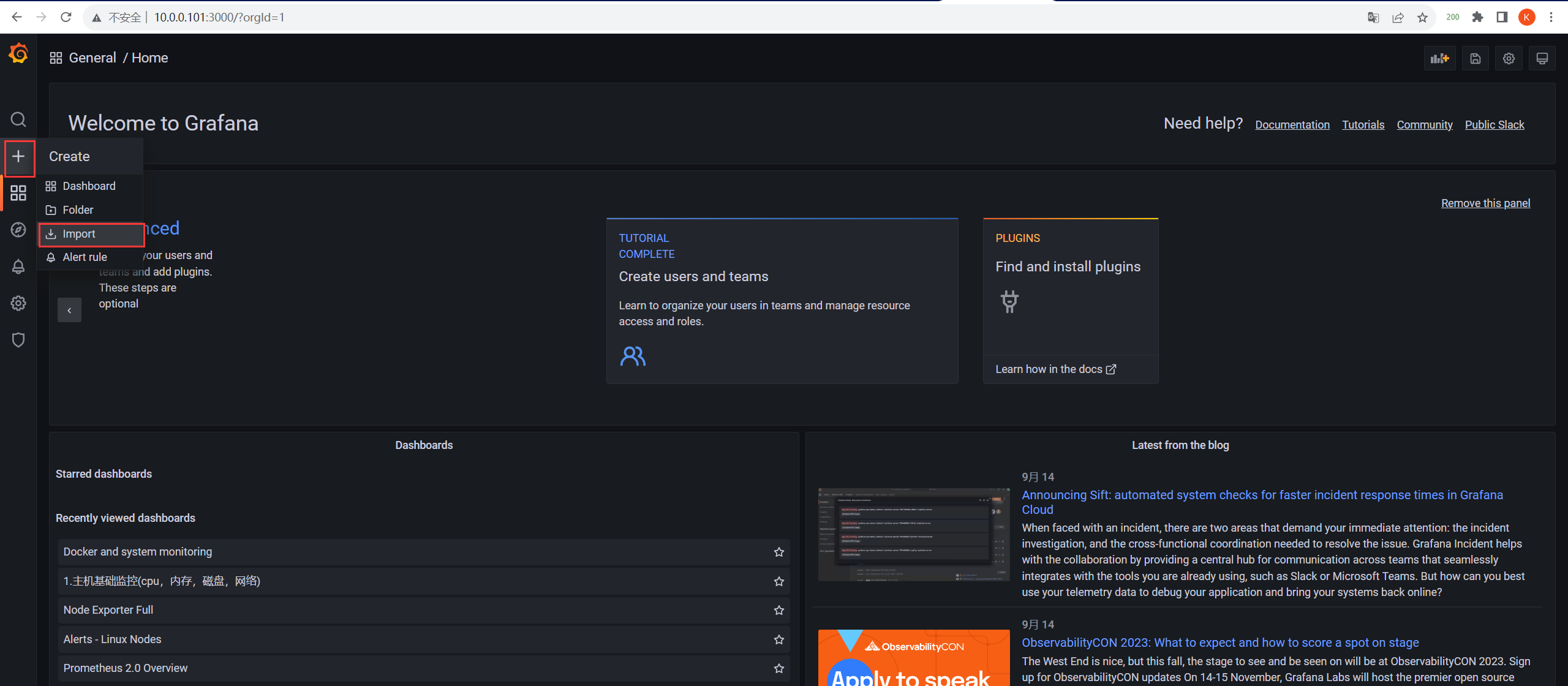Screen dimensions: 1568x686
Task: Click the users icon in tutorial card
Action: [633, 356]
